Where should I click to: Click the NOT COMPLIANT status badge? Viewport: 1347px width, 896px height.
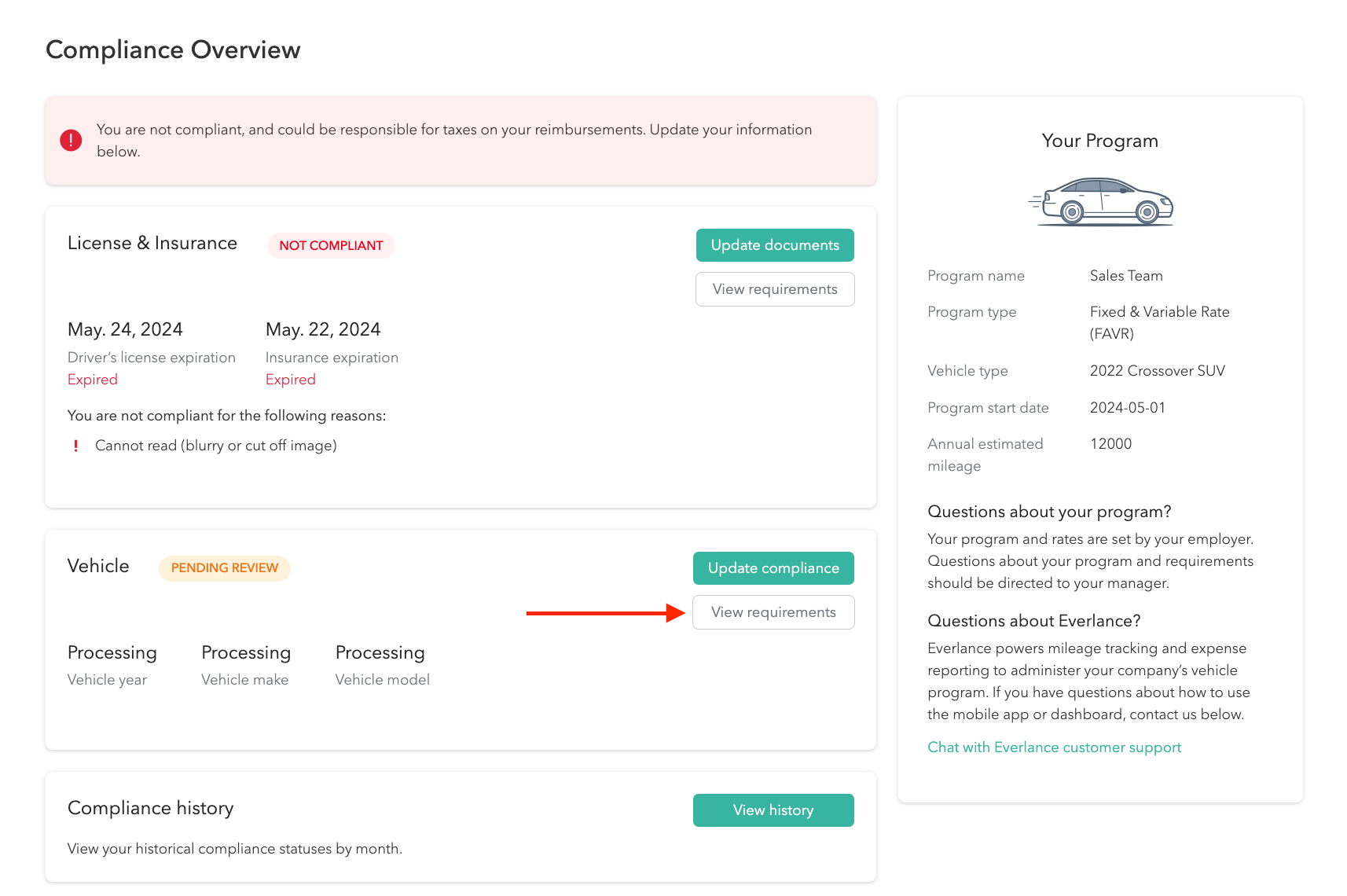[x=331, y=245]
